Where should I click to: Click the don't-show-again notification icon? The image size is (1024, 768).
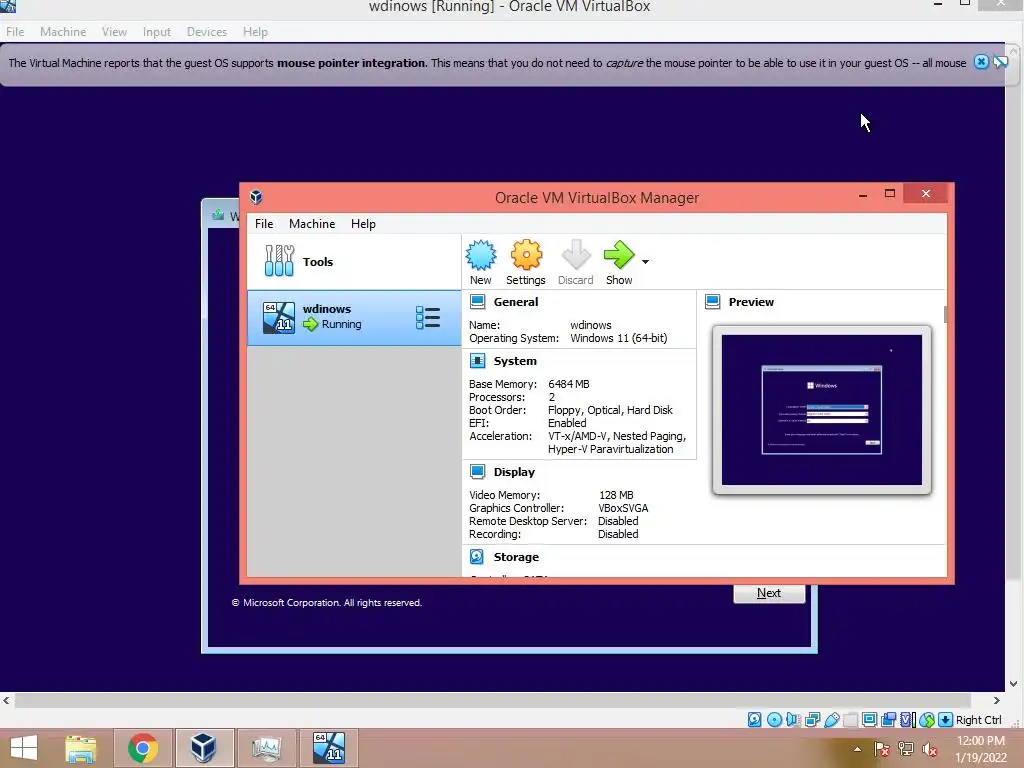click(1000, 62)
